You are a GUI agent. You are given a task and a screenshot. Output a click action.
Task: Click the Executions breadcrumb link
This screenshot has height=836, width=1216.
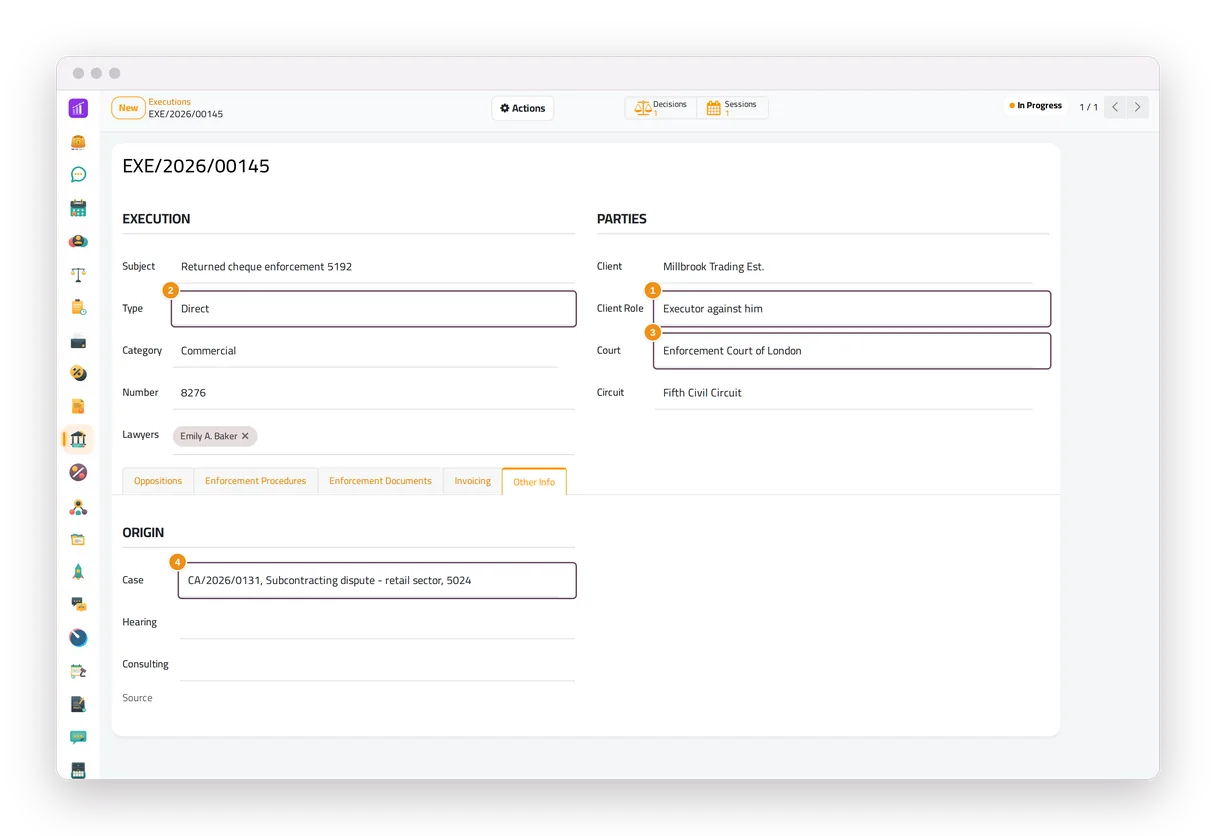click(170, 102)
